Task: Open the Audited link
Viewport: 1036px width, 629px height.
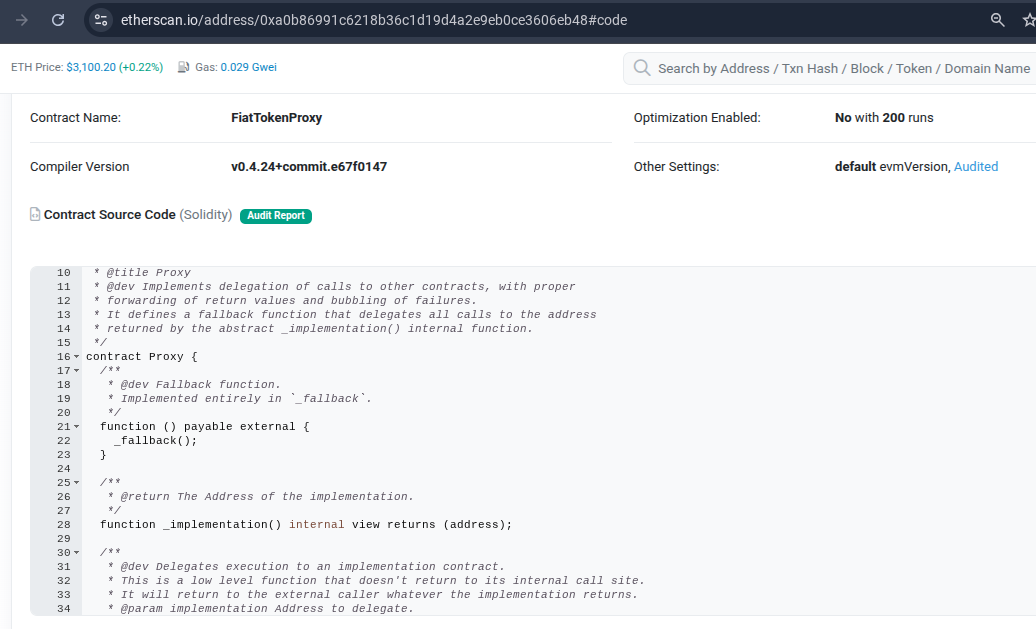Action: click(x=975, y=166)
